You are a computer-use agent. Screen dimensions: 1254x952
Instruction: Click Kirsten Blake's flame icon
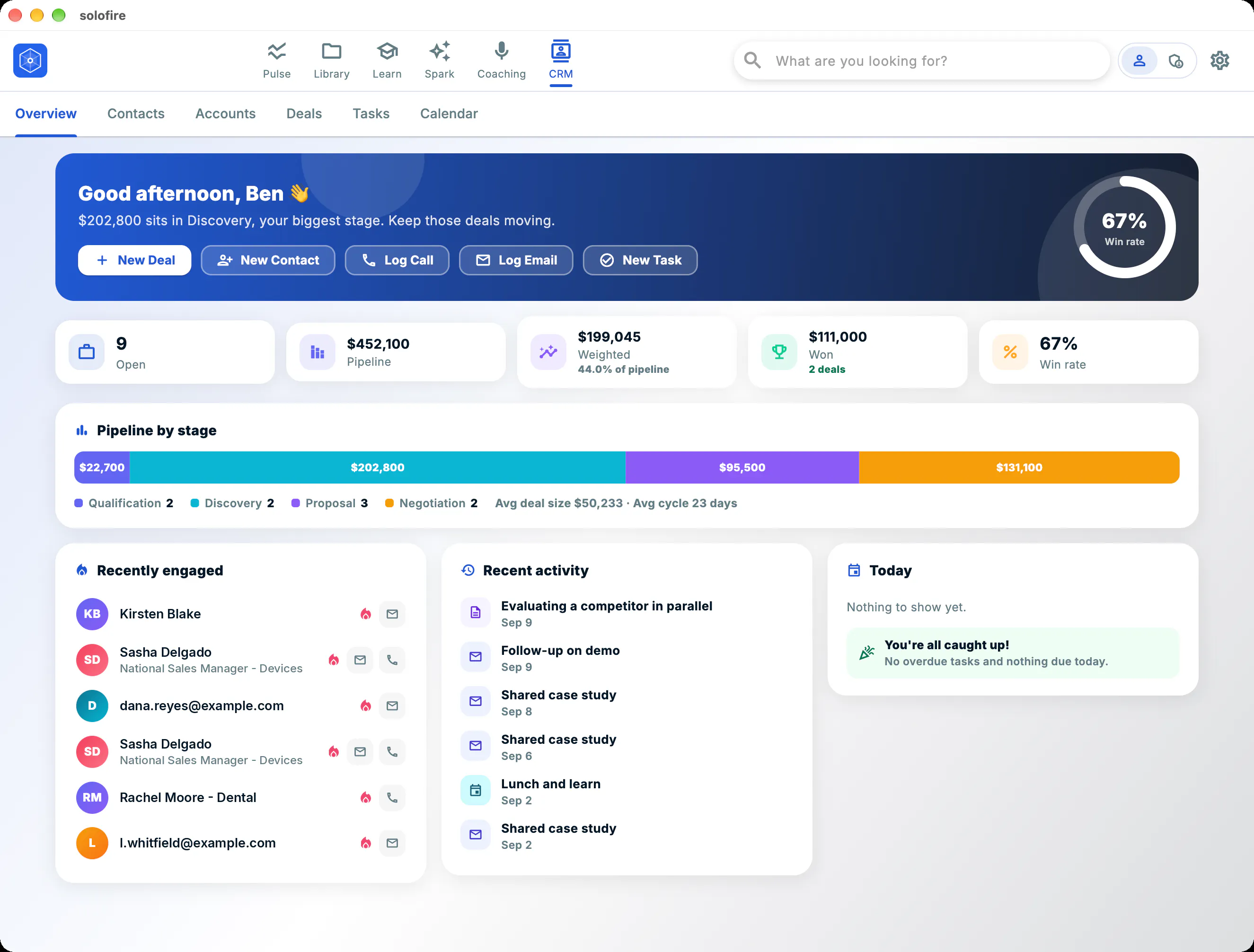[x=366, y=614]
